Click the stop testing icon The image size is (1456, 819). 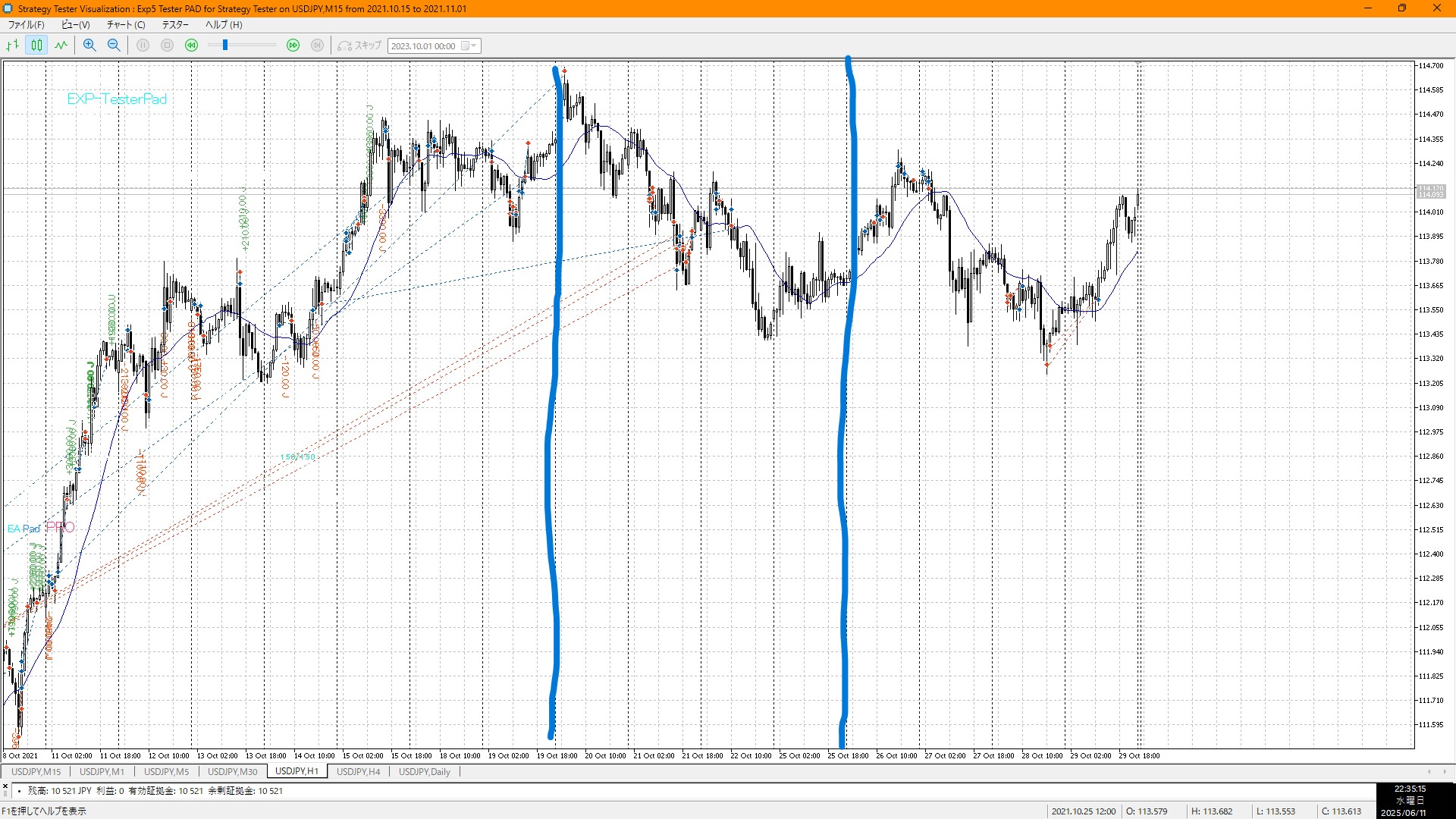[x=168, y=45]
